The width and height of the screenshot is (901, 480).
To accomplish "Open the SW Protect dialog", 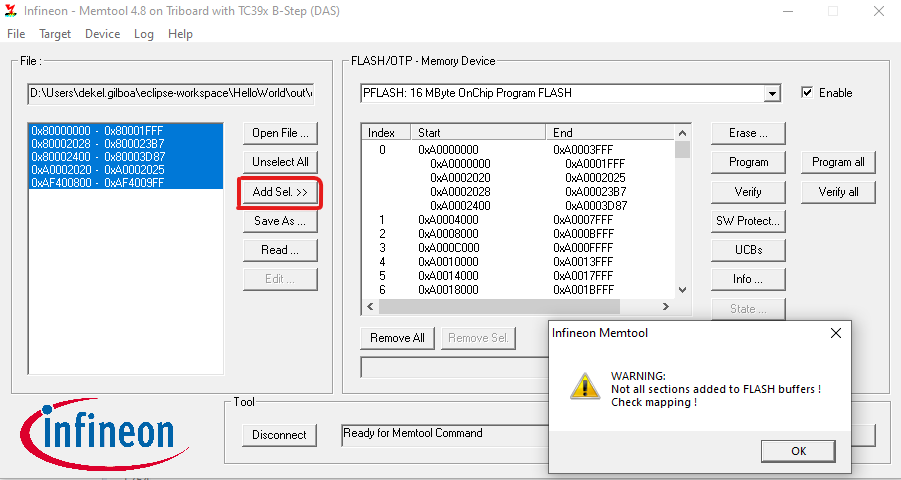I will pyautogui.click(x=748, y=221).
